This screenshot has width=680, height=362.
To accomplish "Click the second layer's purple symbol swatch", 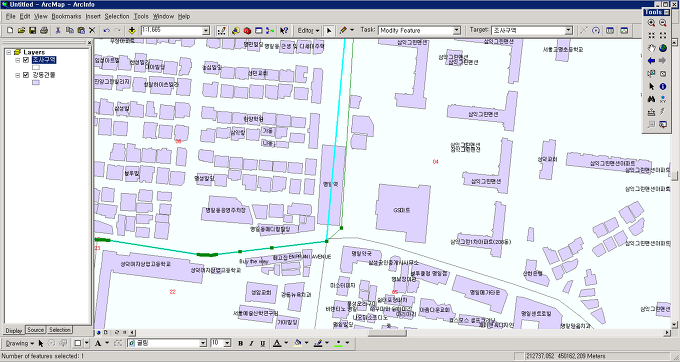I will tap(36, 82).
